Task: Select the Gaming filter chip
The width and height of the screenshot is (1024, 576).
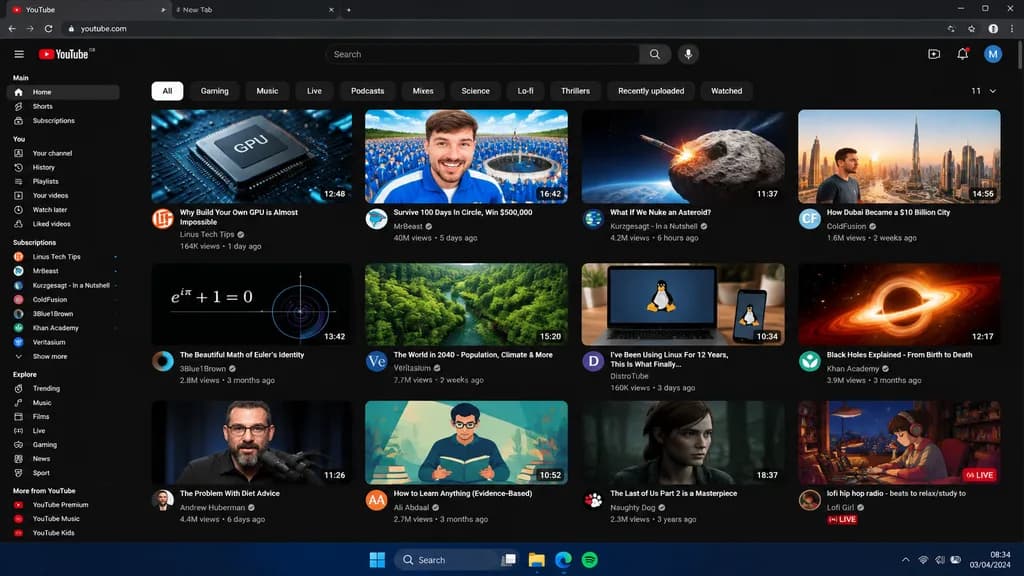Action: point(214,91)
